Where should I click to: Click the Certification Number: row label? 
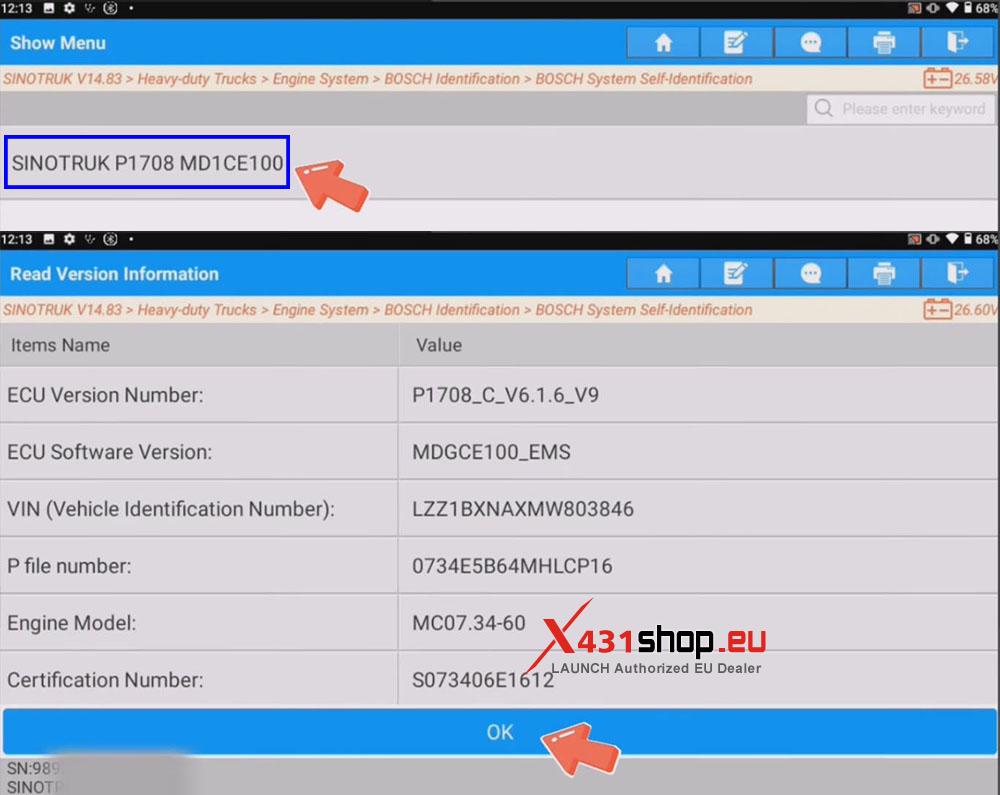pyautogui.click(x=105, y=680)
